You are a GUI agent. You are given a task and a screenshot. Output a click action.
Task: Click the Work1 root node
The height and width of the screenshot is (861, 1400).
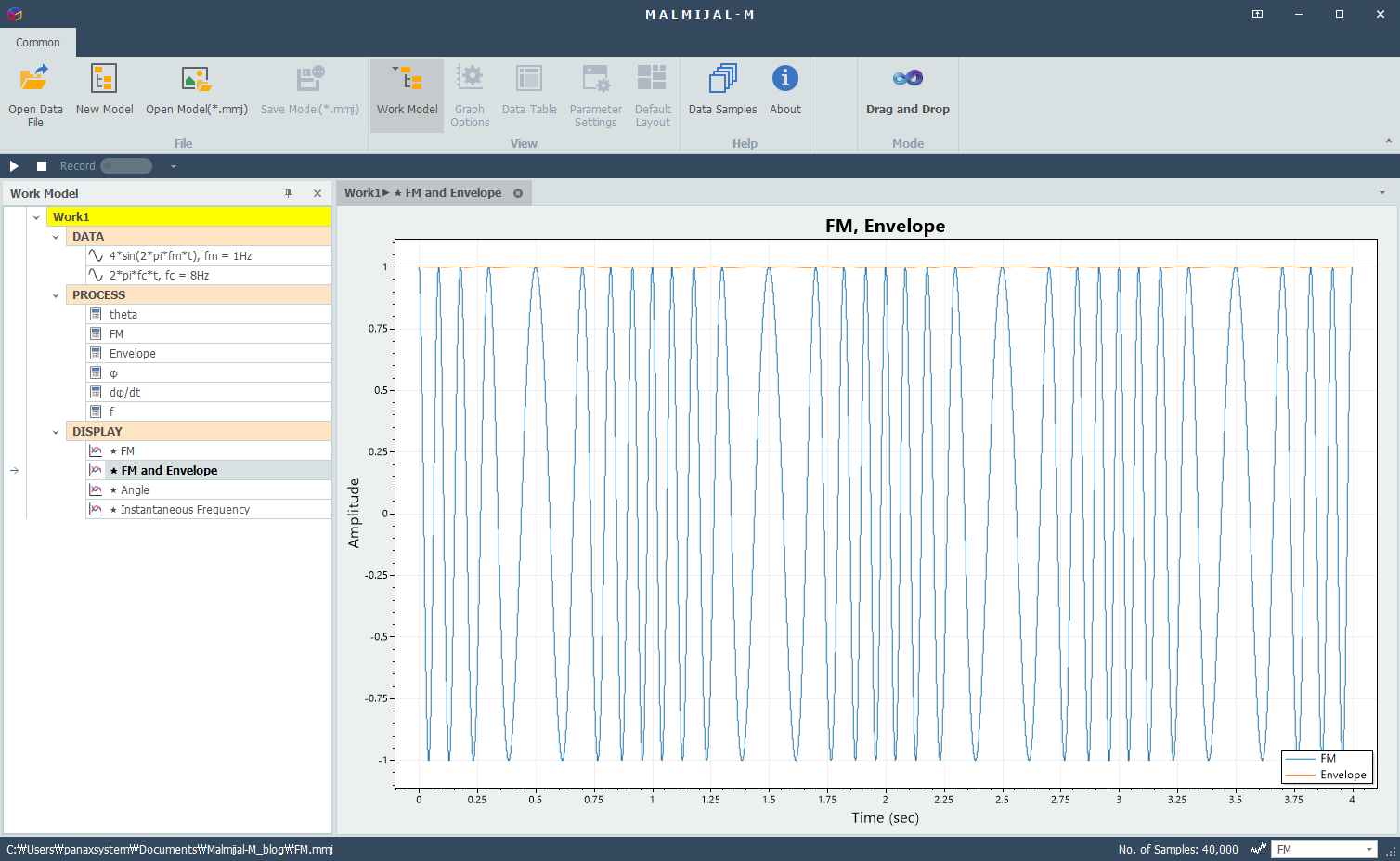click(188, 216)
